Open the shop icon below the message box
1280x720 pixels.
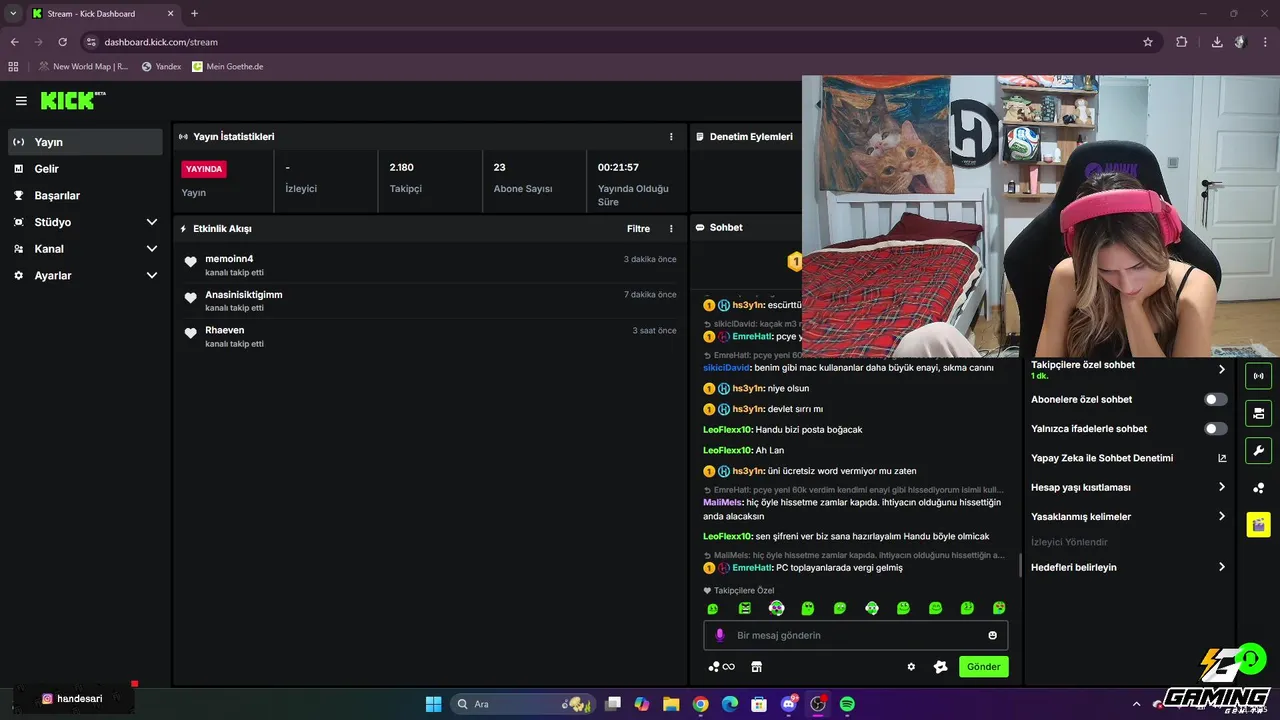[x=756, y=667]
